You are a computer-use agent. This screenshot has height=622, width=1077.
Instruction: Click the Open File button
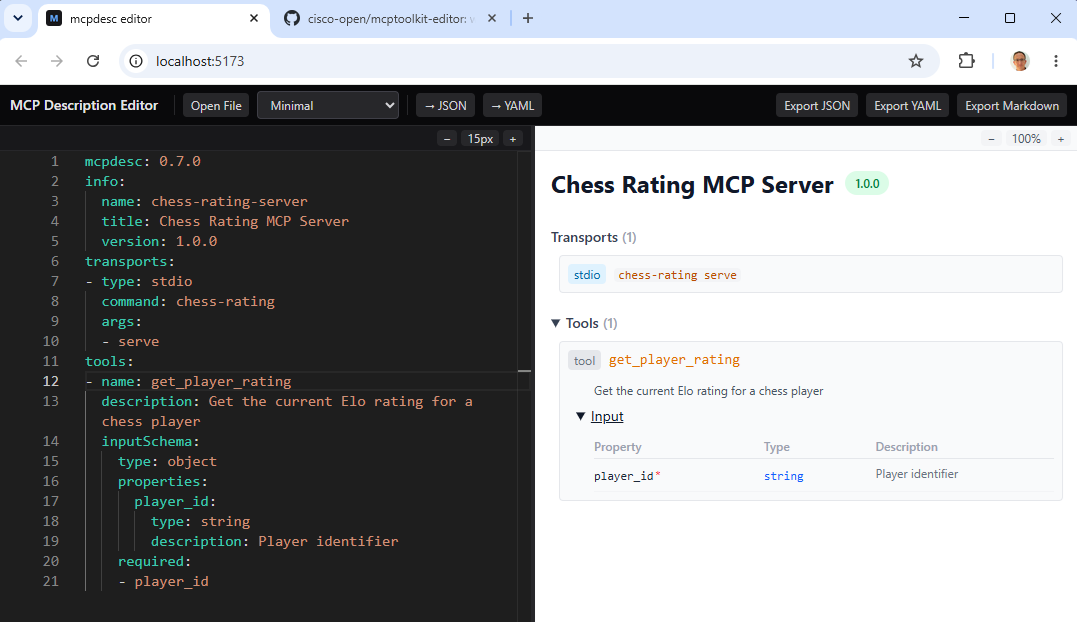click(216, 106)
